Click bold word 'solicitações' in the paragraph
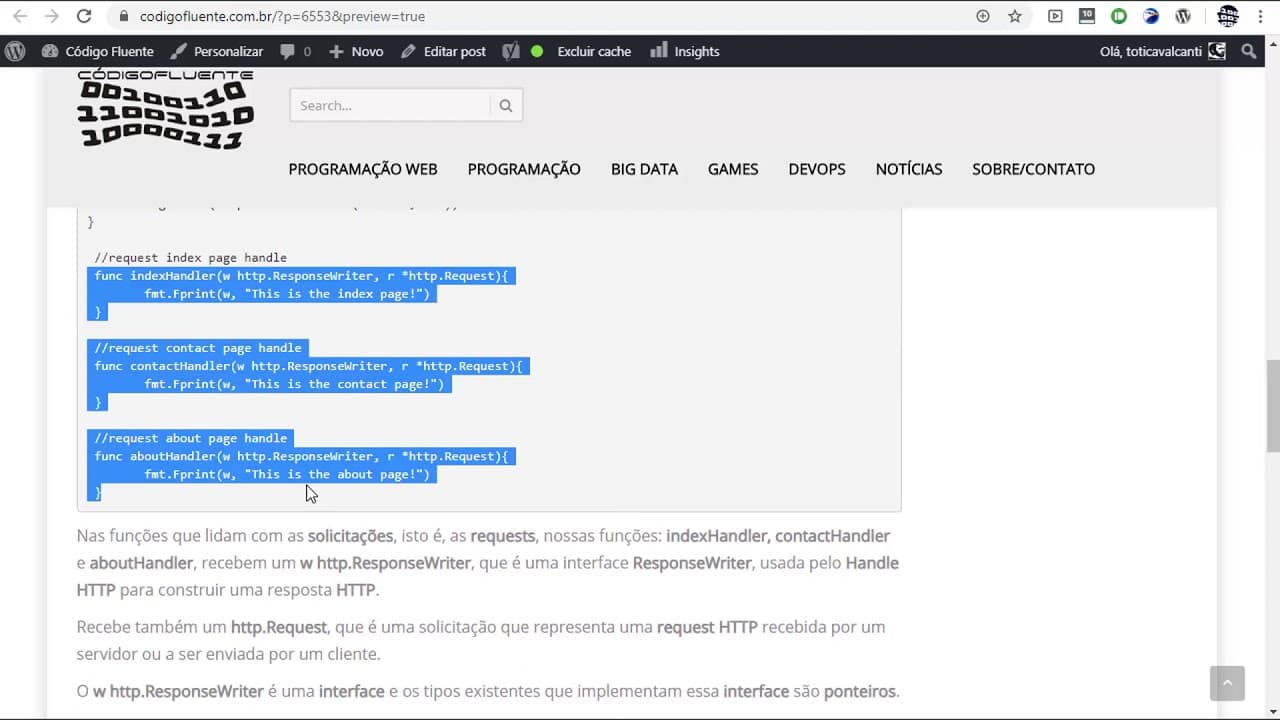The width and height of the screenshot is (1280, 720). pyautogui.click(x=350, y=536)
